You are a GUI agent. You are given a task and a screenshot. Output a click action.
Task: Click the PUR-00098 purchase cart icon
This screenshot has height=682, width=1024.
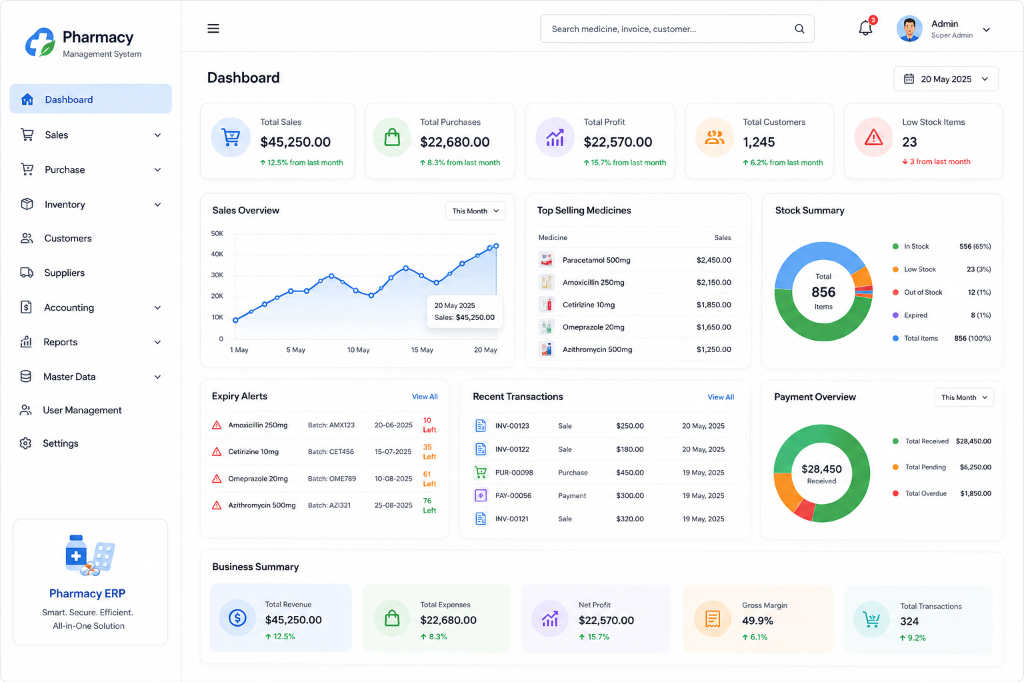[x=481, y=472]
